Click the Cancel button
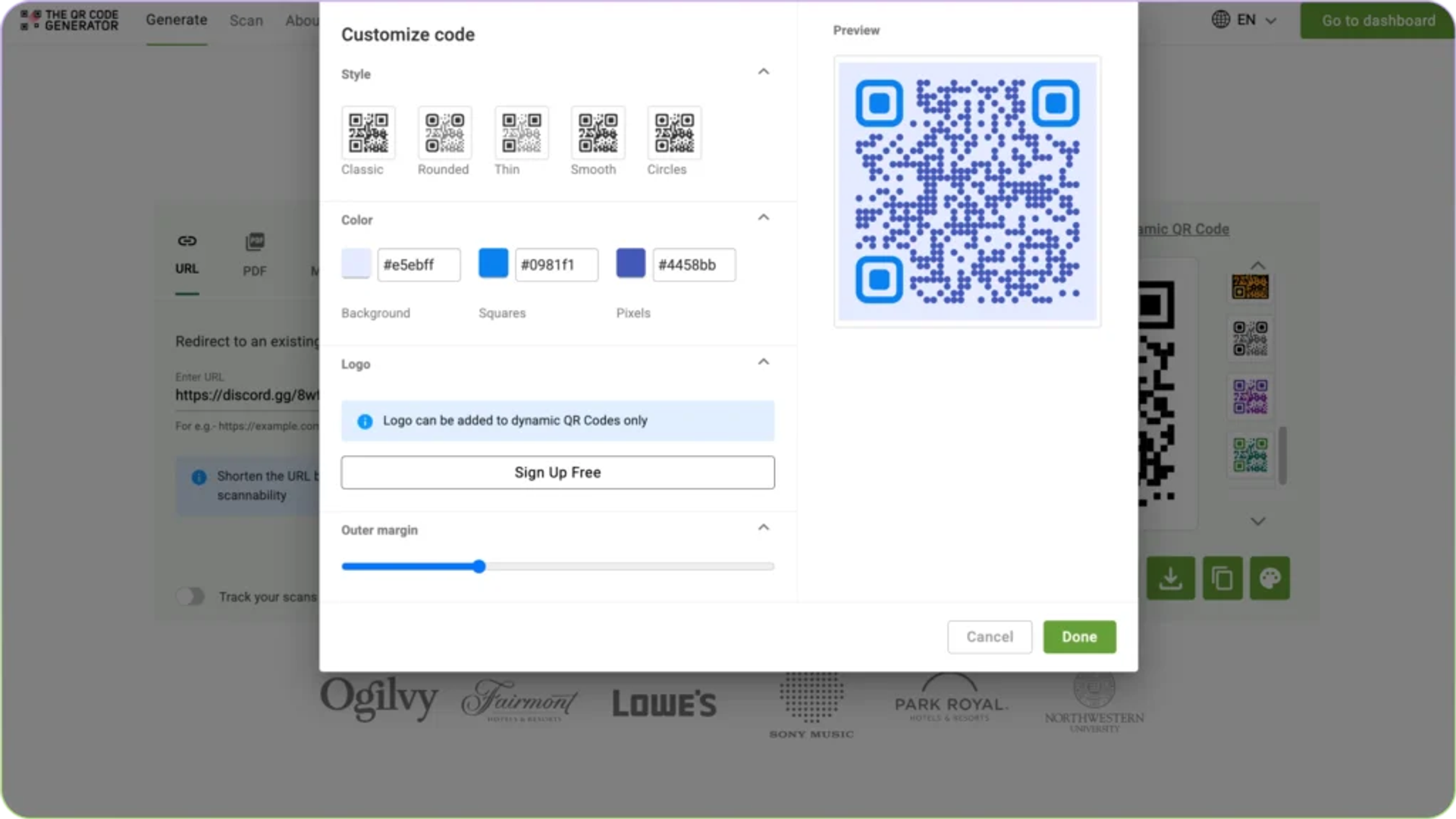1456x819 pixels. 990,637
